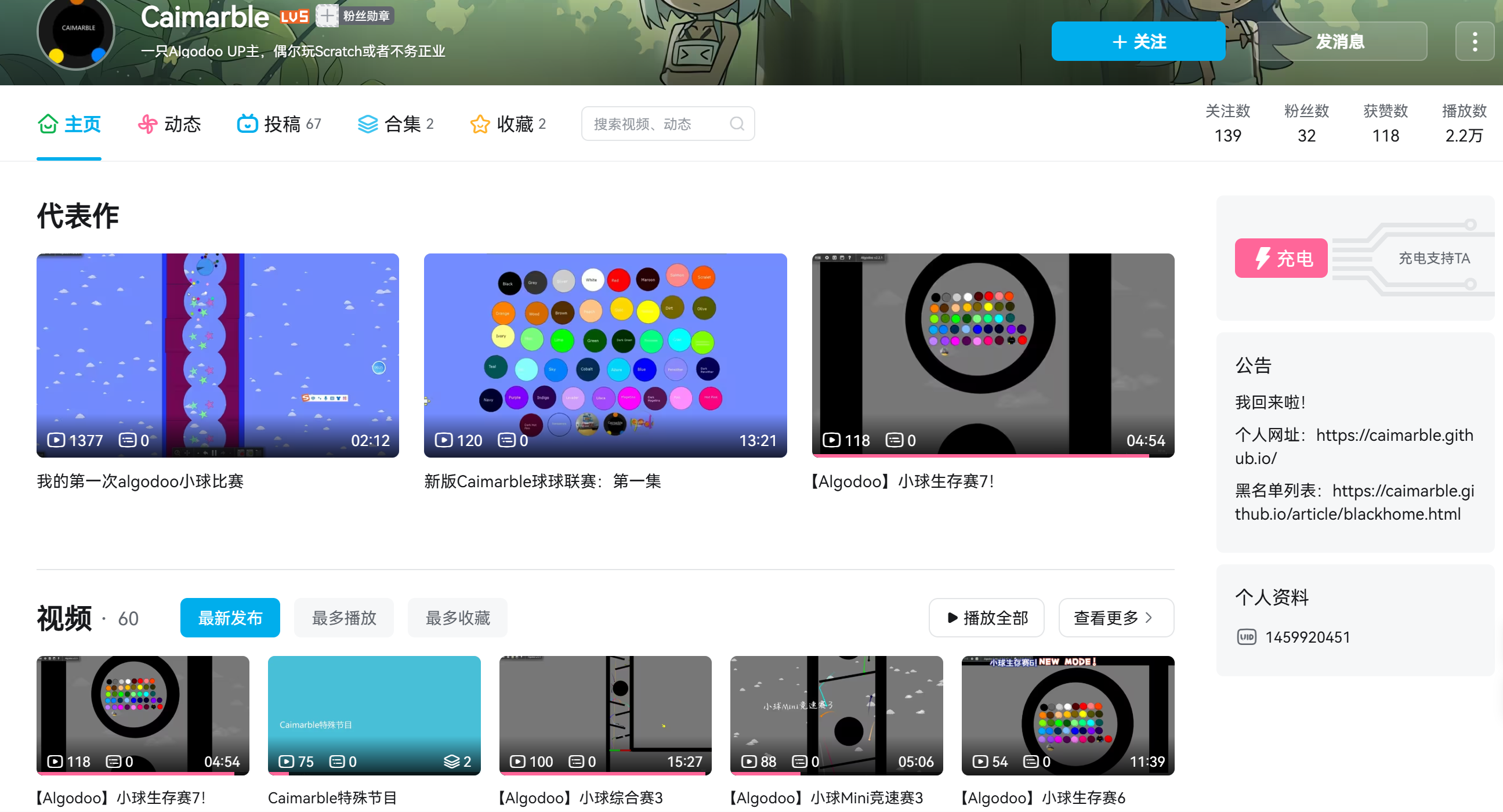Image resolution: width=1503 pixels, height=812 pixels.
Task: Open the Caimarble特殊节目 teal thumbnail
Action: pyautogui.click(x=374, y=716)
